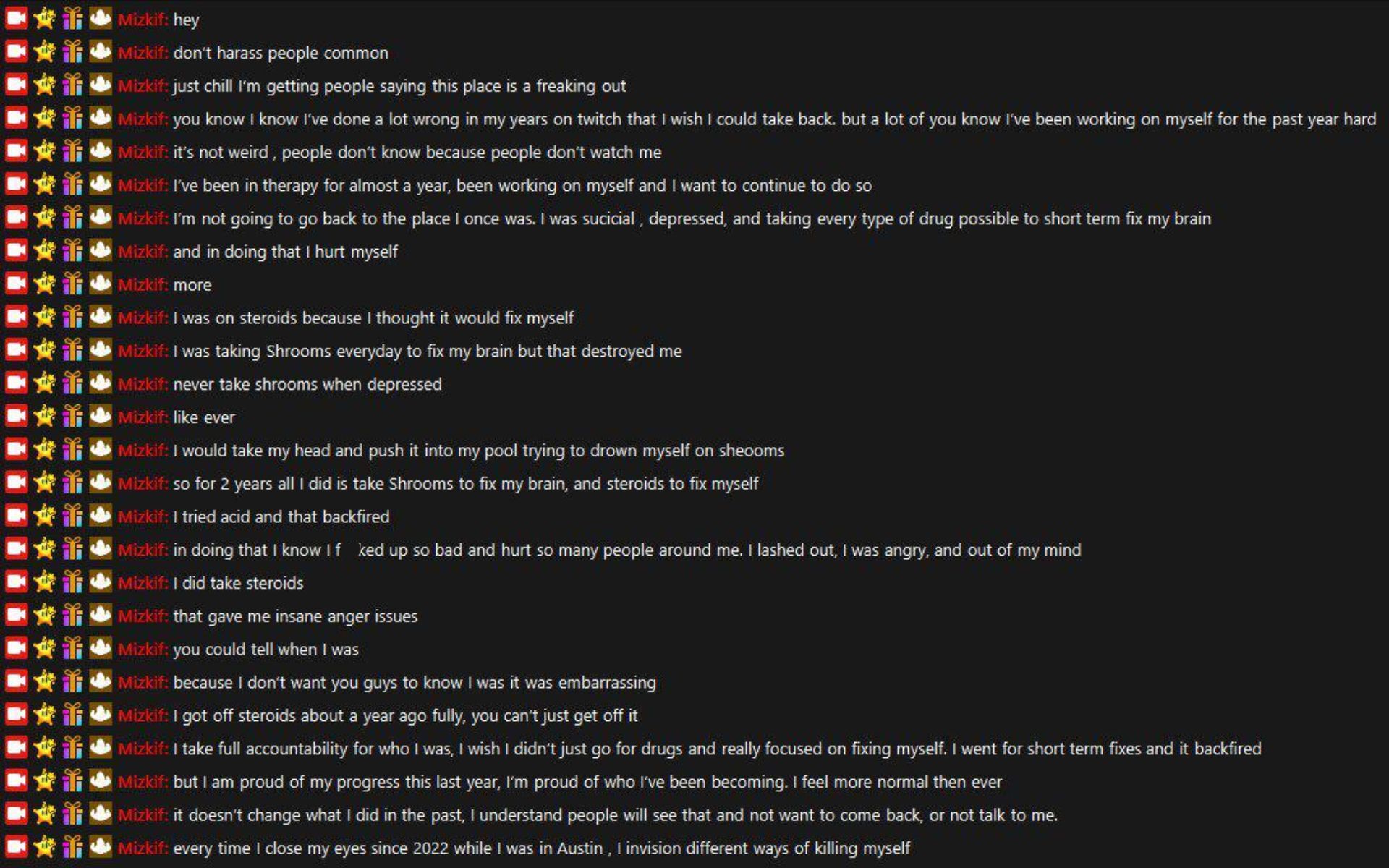This screenshot has width=1389, height=868.
Task: Click the star badge on "I did take steroids"
Action: [x=45, y=583]
